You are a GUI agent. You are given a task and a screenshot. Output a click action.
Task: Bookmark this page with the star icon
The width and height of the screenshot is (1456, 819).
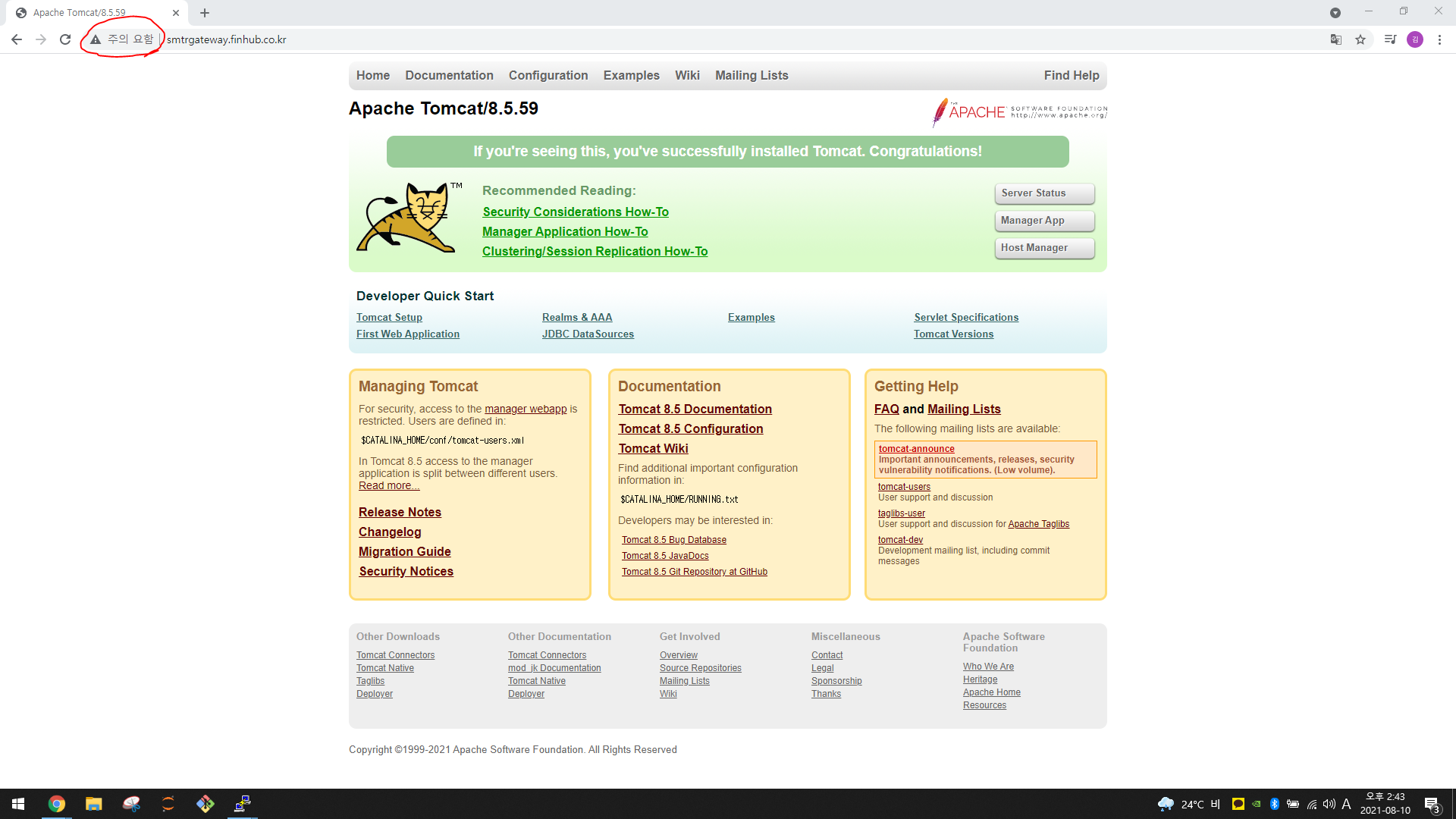click(x=1360, y=39)
